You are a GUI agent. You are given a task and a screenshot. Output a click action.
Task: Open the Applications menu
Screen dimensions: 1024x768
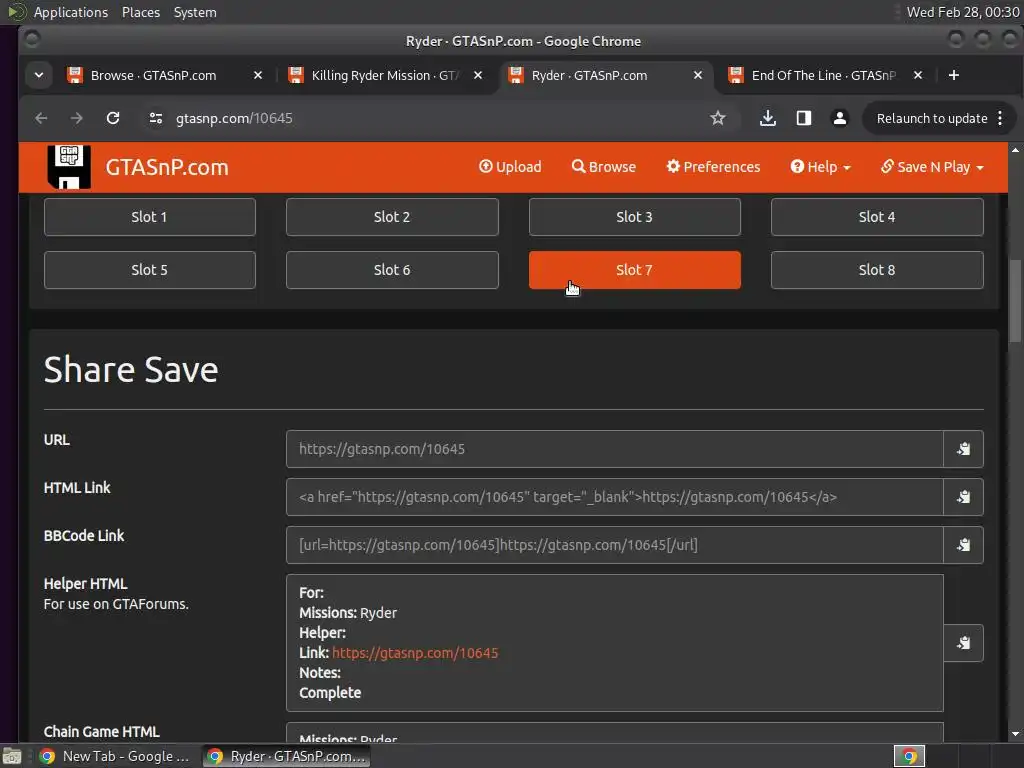[71, 12]
